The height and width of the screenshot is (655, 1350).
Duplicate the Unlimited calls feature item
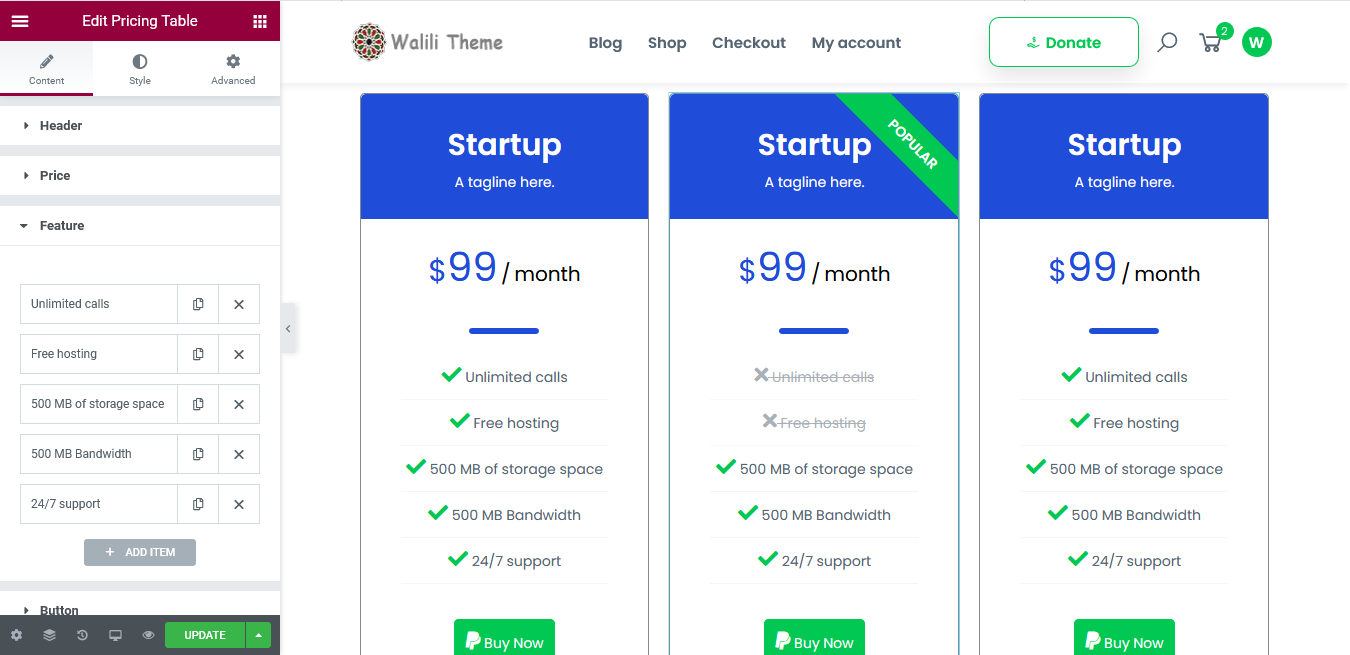198,304
